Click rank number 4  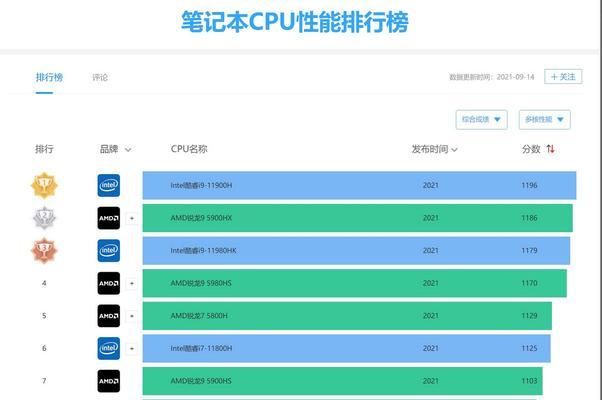click(44, 283)
